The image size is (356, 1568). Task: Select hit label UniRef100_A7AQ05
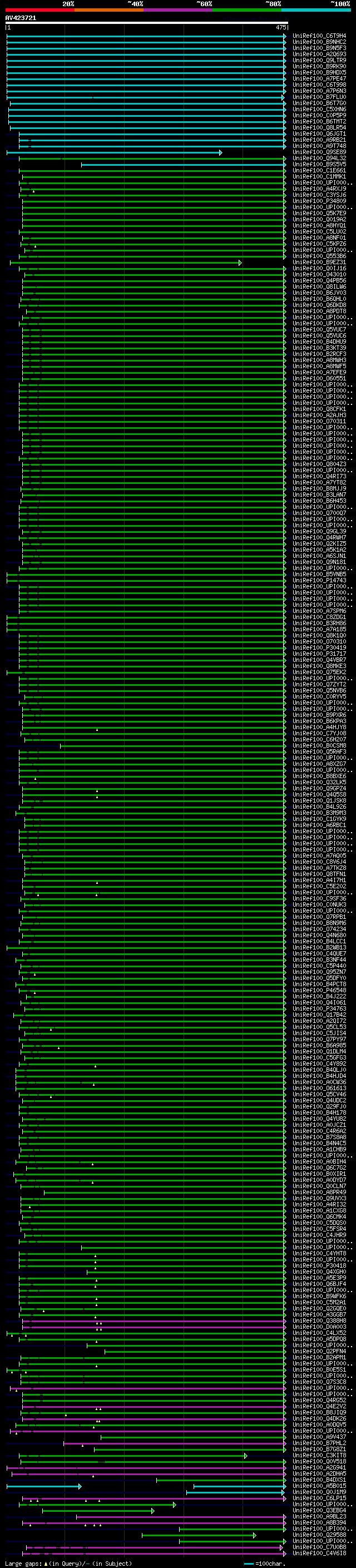pyautogui.click(x=319, y=856)
